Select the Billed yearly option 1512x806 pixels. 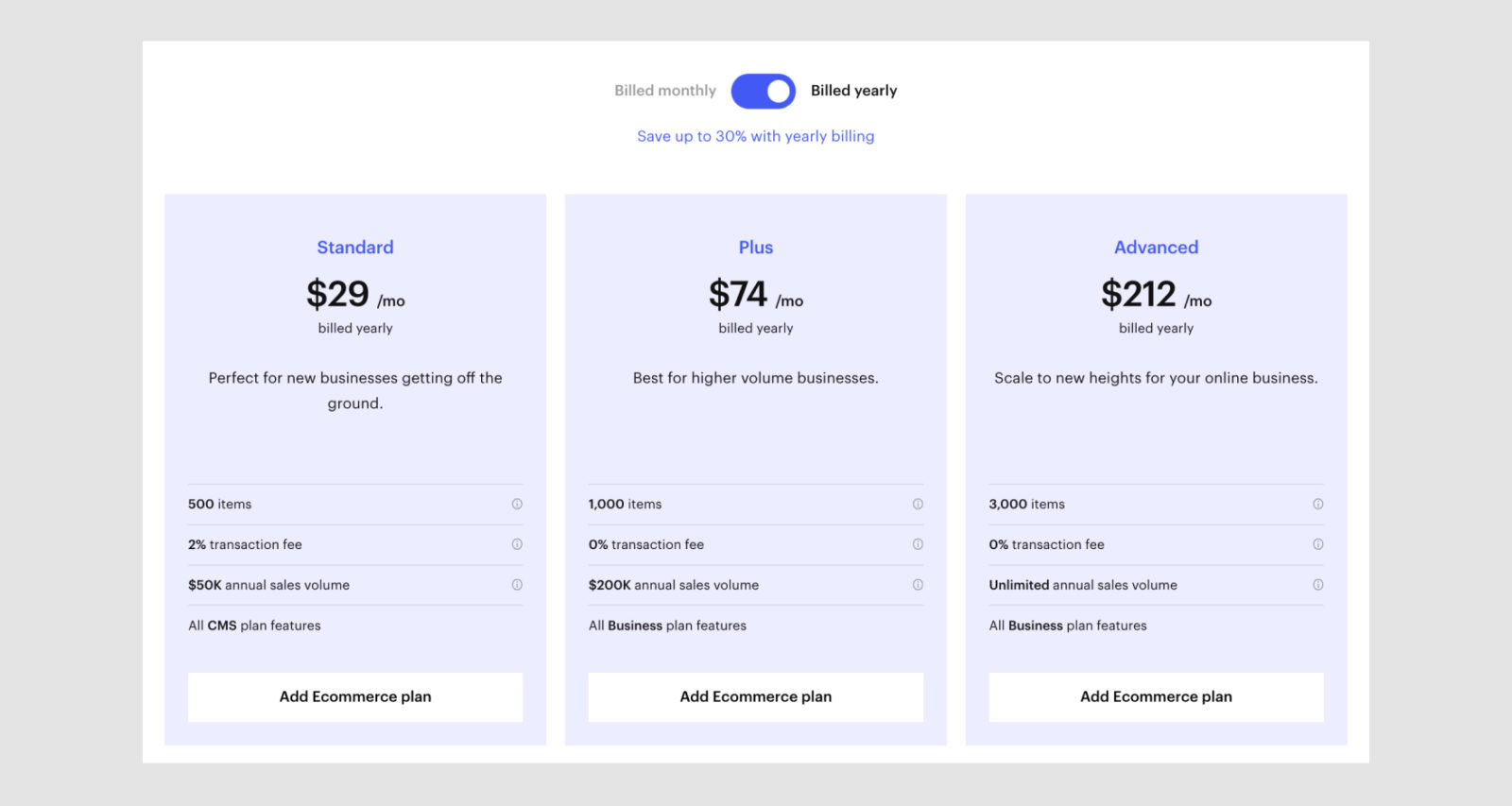pos(852,91)
